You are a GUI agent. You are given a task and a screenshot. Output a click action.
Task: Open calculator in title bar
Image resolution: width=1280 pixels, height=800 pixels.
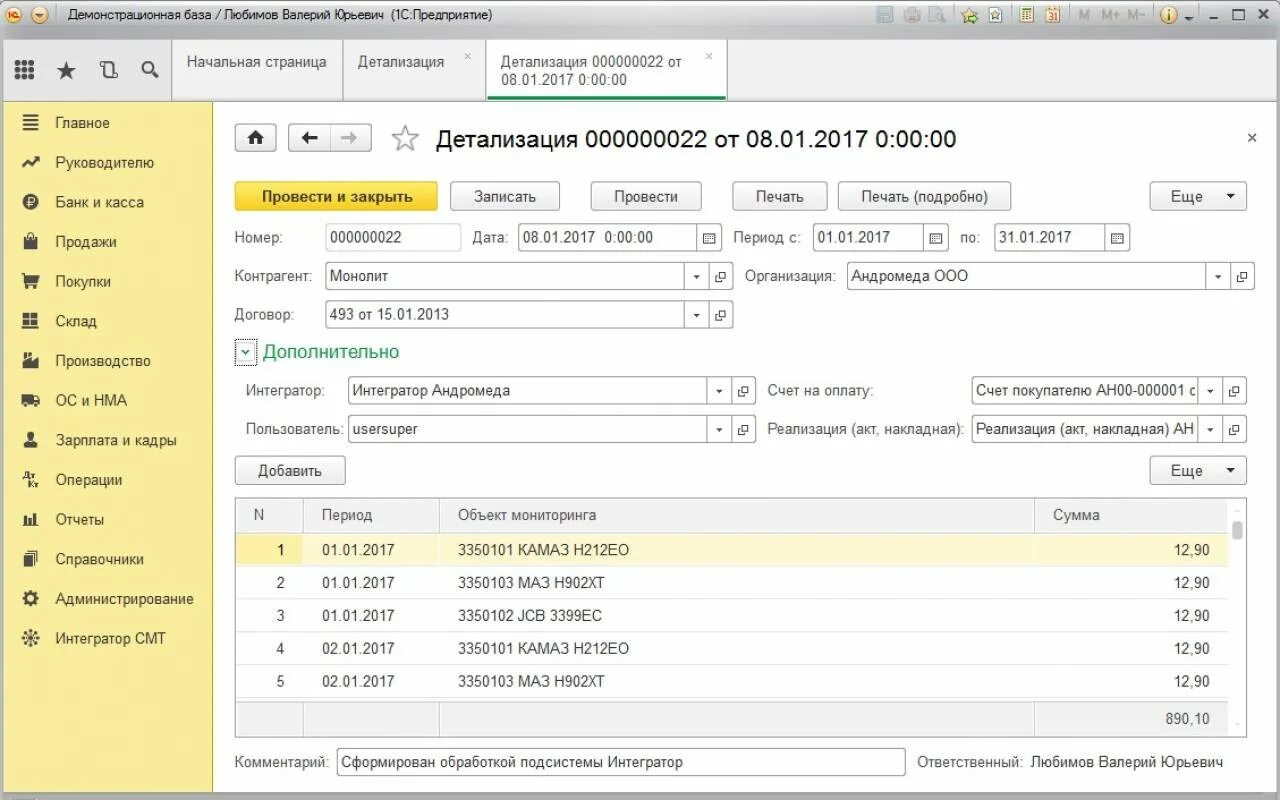pyautogui.click(x=1026, y=15)
